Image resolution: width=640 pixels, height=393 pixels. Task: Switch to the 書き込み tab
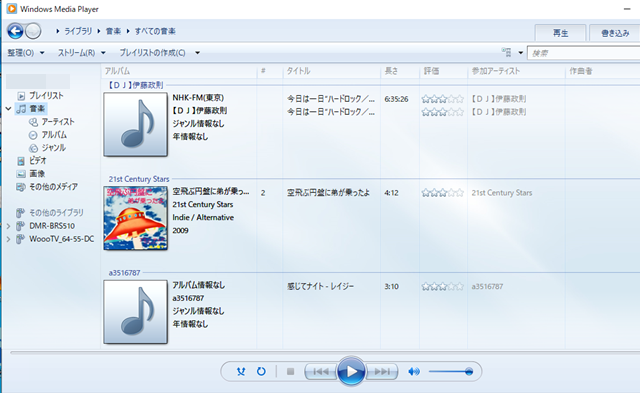pyautogui.click(x=615, y=33)
